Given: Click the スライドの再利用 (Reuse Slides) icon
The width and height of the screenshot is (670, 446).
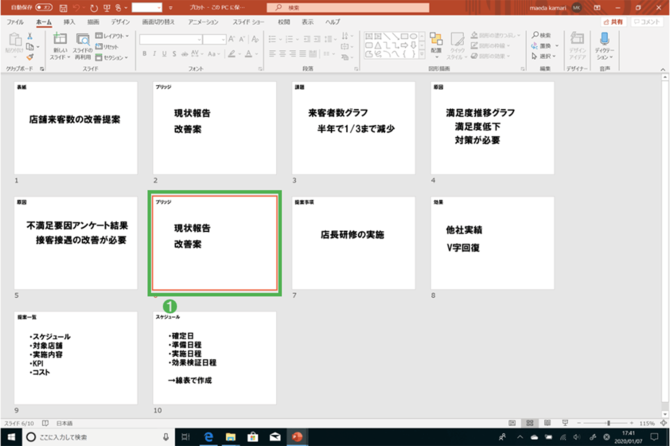Looking at the screenshot, I should (82, 40).
